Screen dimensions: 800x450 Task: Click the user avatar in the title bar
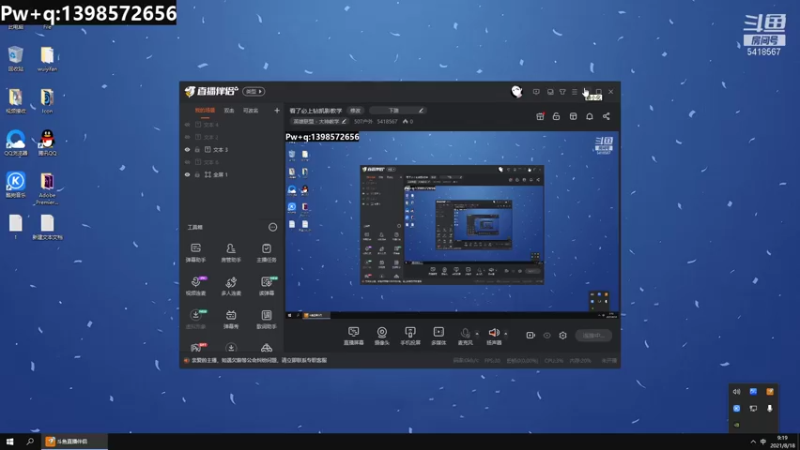pyautogui.click(x=517, y=92)
